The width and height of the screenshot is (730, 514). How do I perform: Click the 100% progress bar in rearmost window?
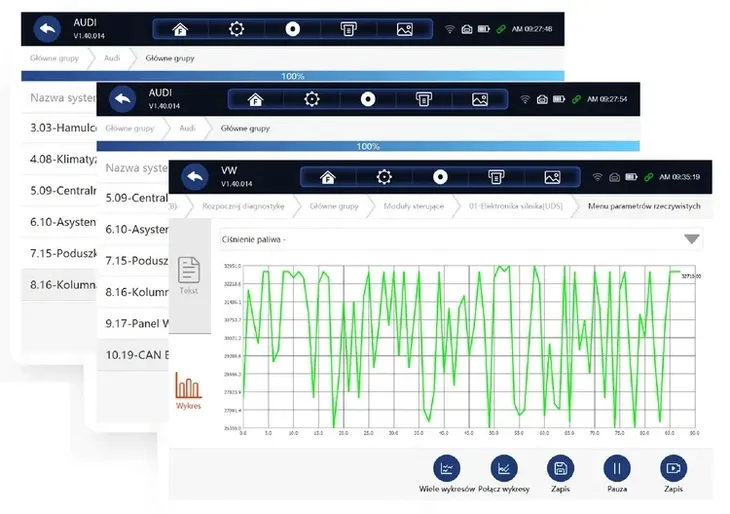(x=292, y=76)
